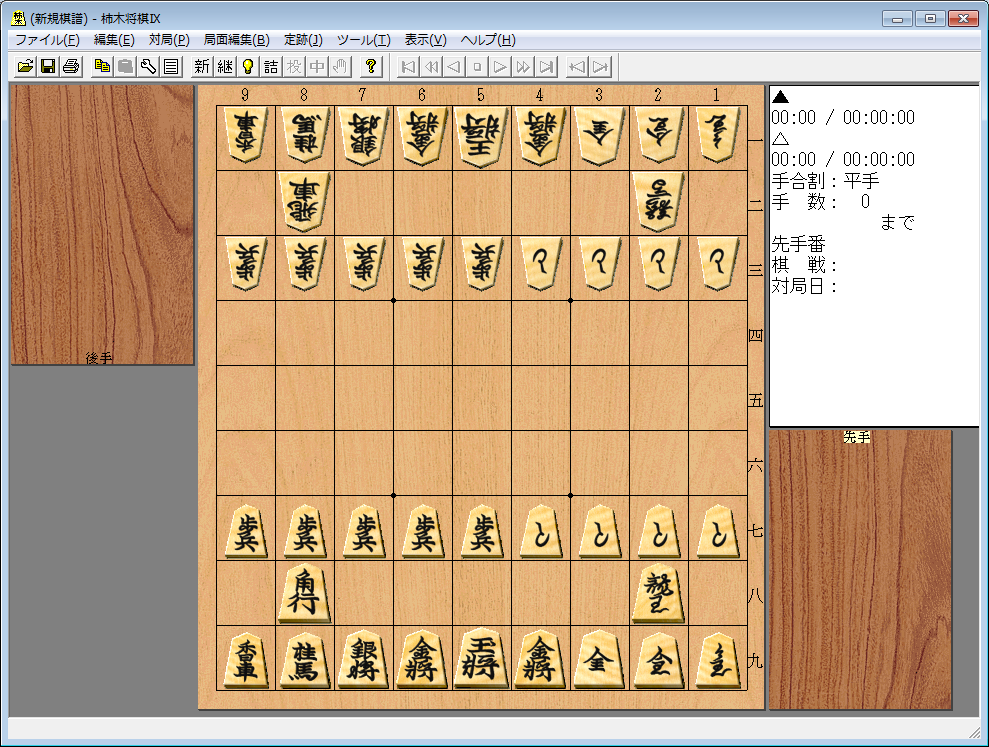Click the fast rewind double-arrow button
This screenshot has width=989, height=747.
[x=431, y=66]
